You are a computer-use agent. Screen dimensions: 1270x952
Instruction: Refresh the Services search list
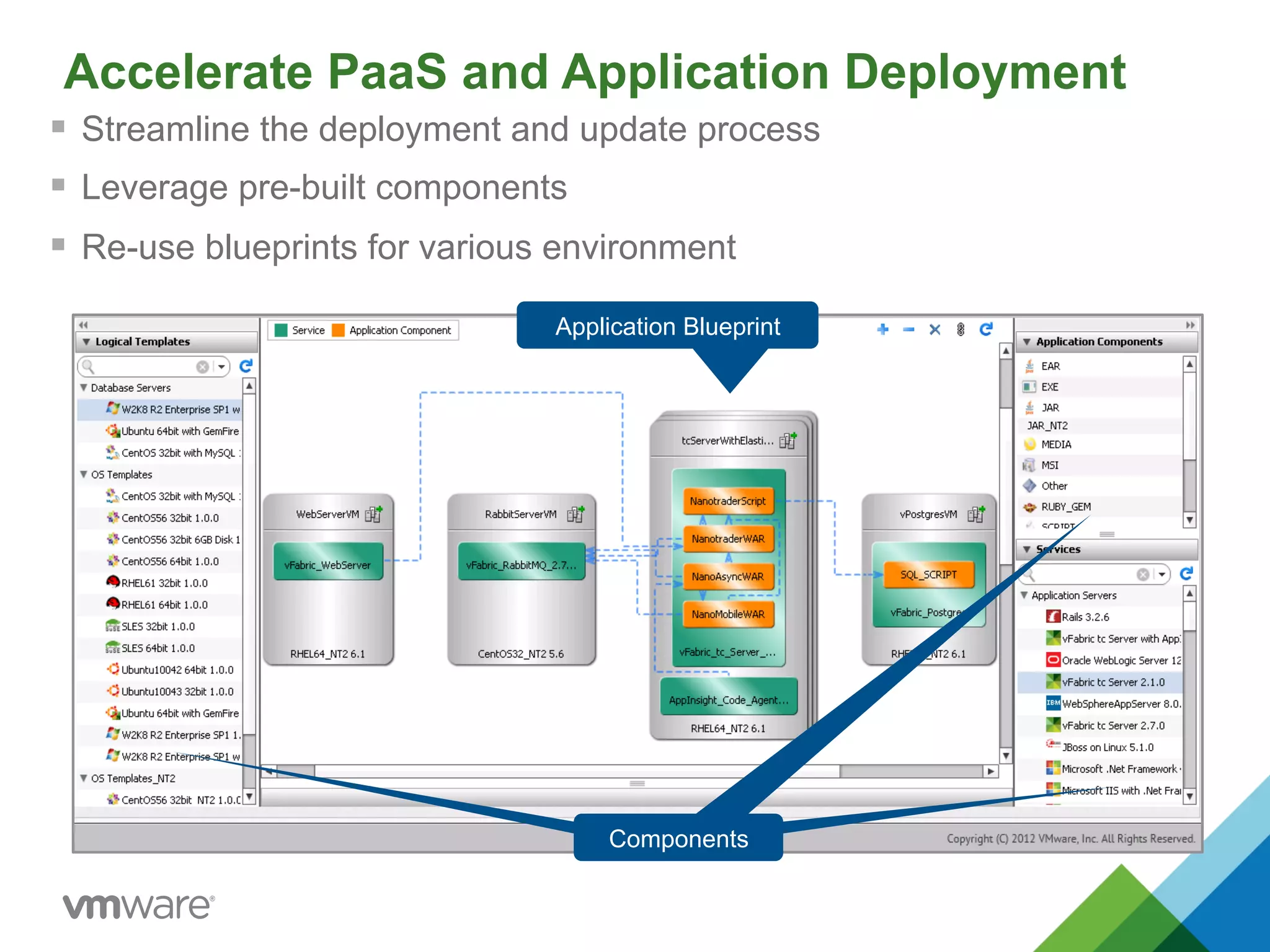(1186, 574)
